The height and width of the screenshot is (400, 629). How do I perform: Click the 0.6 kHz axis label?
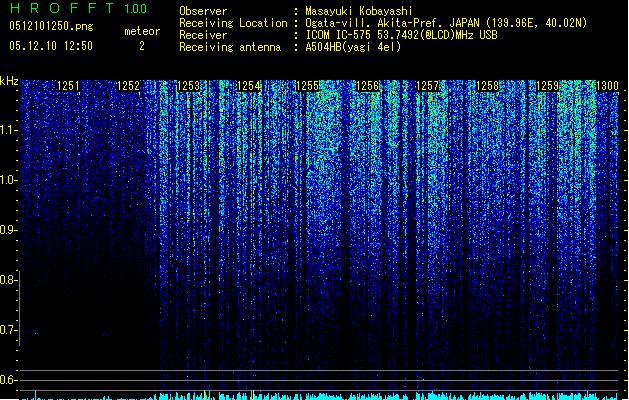point(8,380)
